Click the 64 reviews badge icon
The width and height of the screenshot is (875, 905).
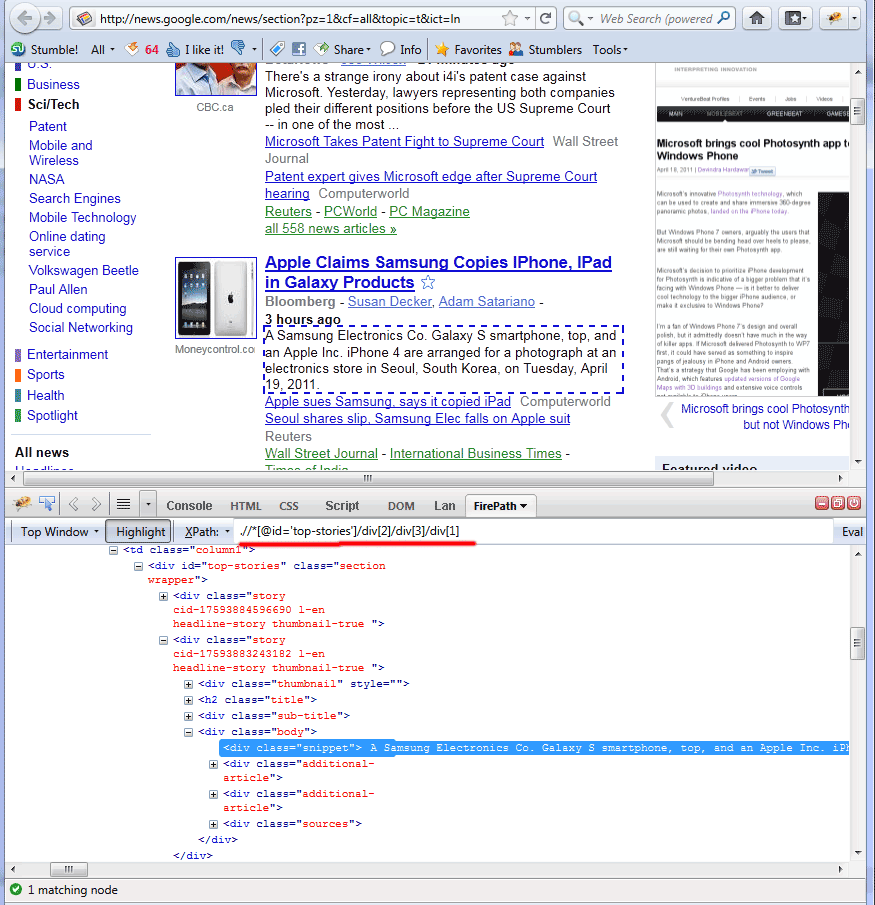click(142, 50)
